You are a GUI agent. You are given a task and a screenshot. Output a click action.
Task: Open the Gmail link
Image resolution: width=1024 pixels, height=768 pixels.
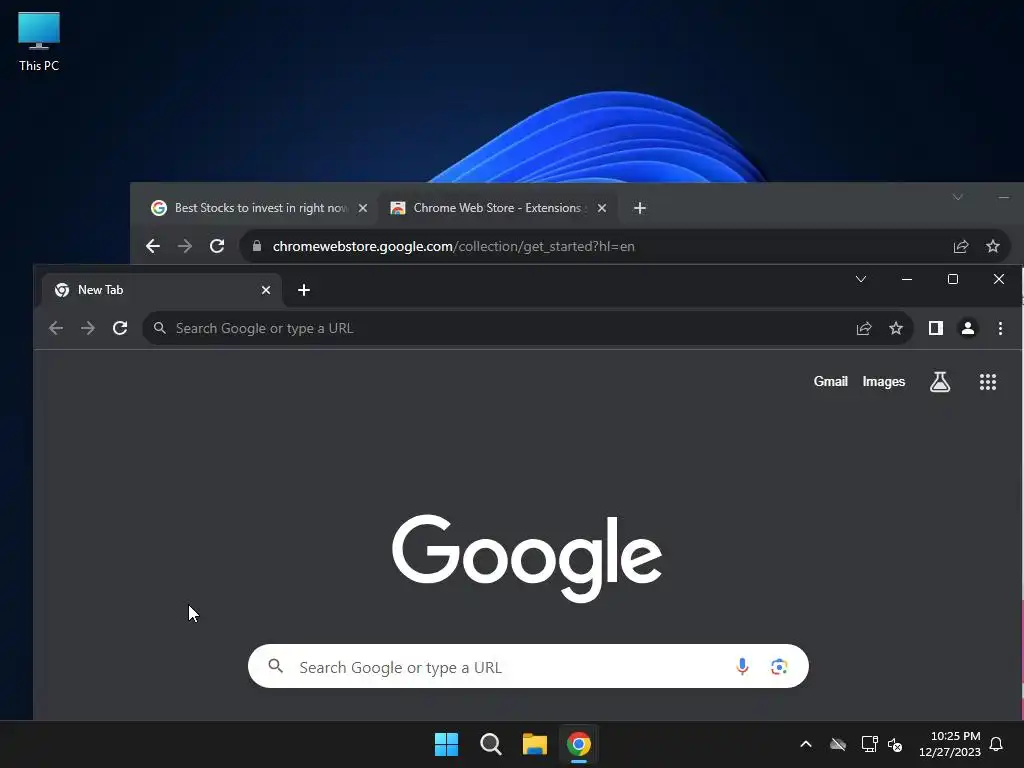tap(831, 381)
